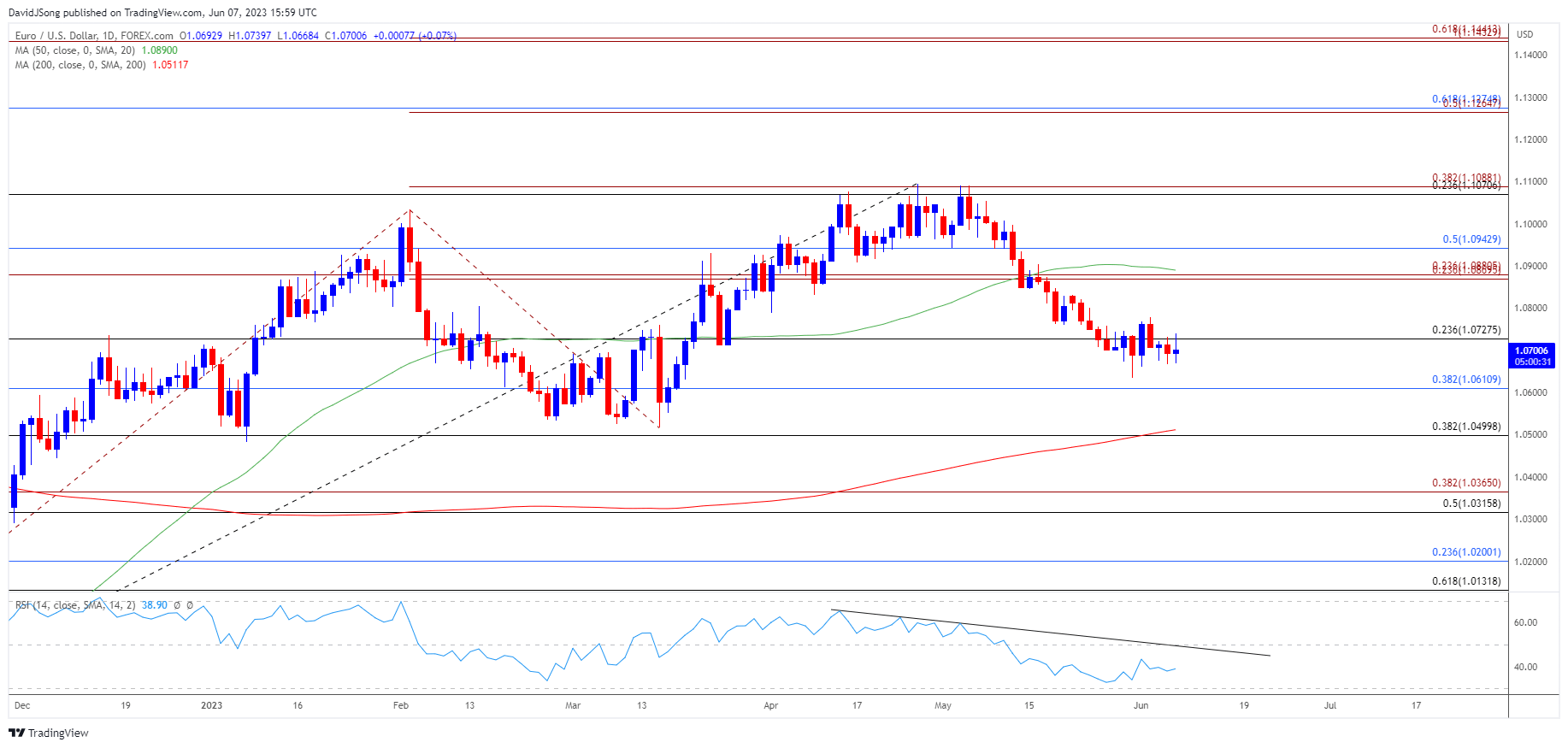Viewport: 1568px width, 748px height.
Task: Click the Feb label on time axis
Action: point(400,705)
